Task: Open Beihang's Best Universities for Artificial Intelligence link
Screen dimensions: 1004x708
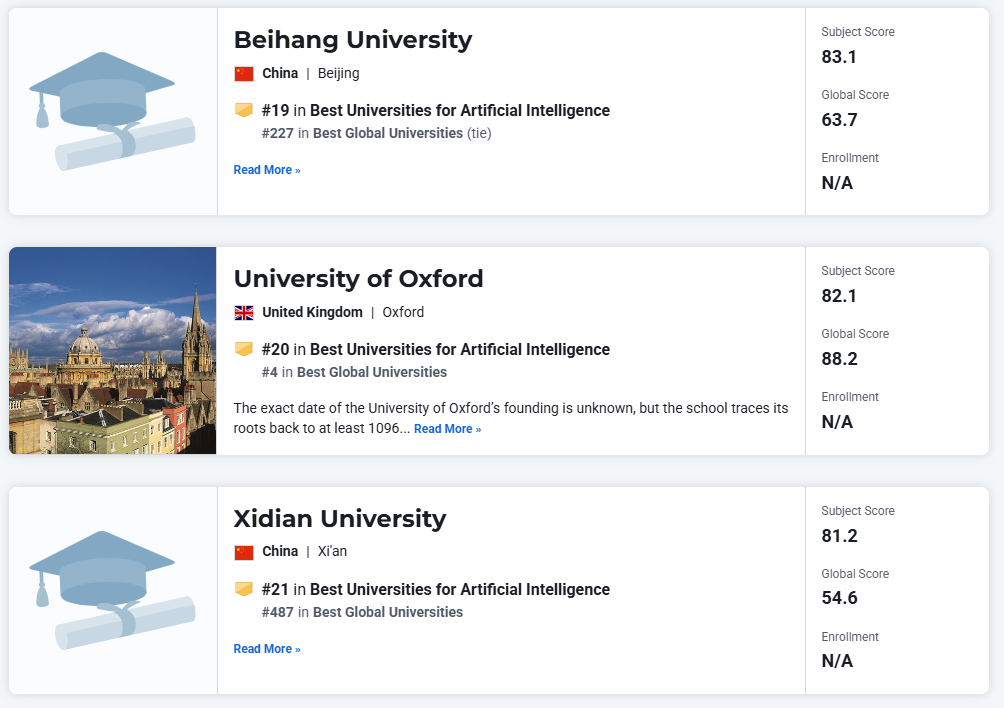Action: (459, 111)
